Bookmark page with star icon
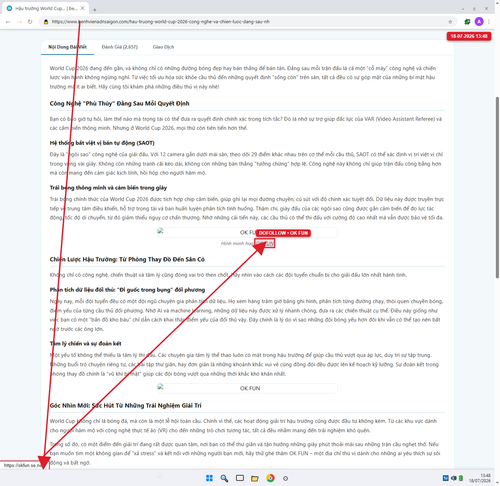The width and height of the screenshot is (500, 486). click(x=450, y=22)
